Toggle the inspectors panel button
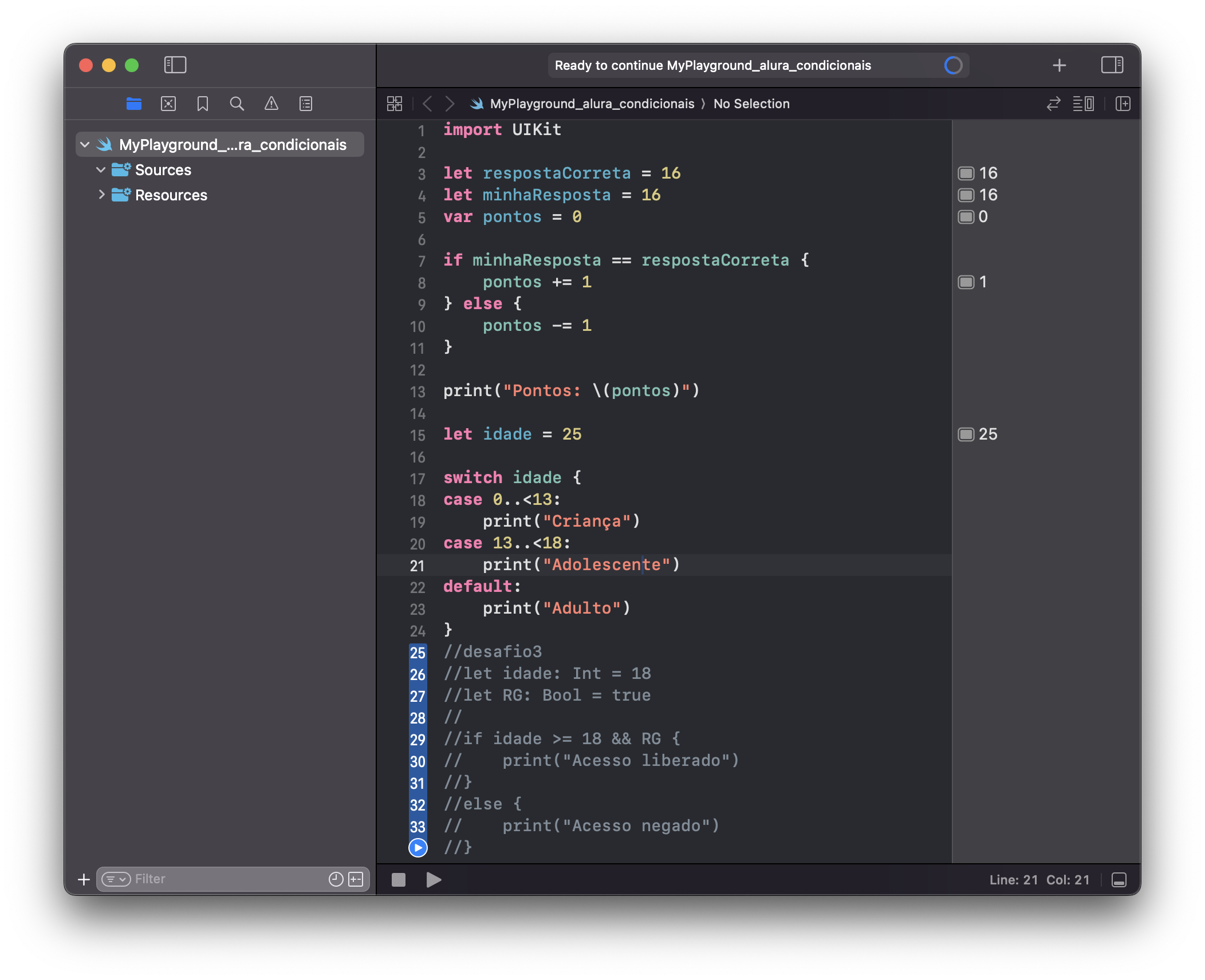 pos(1112,65)
